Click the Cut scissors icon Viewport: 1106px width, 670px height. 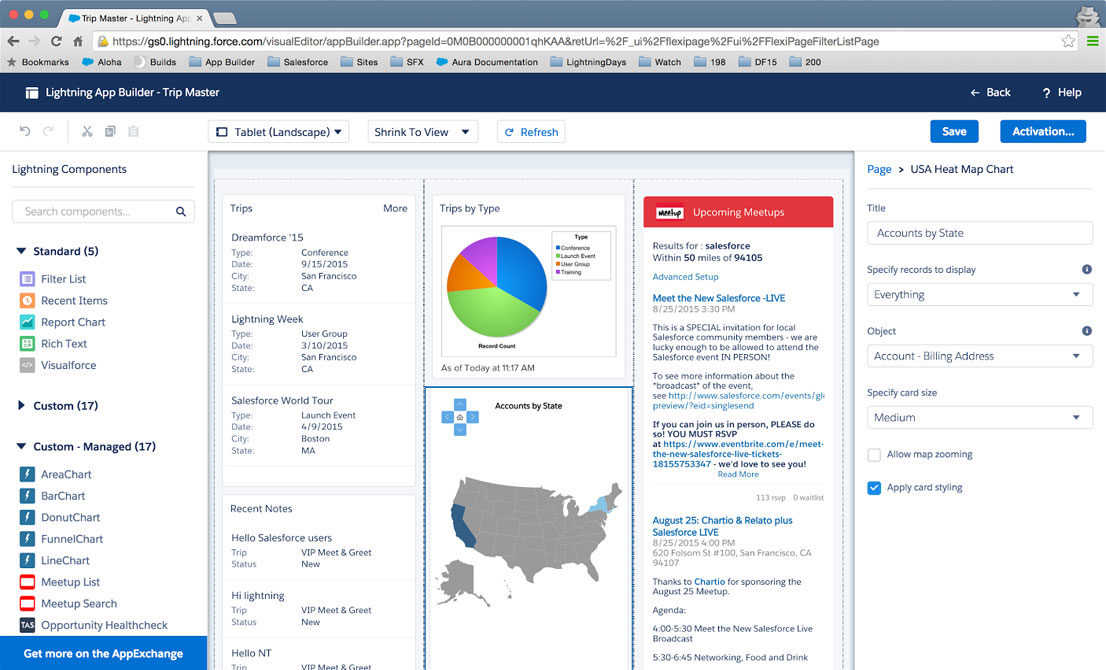click(87, 131)
